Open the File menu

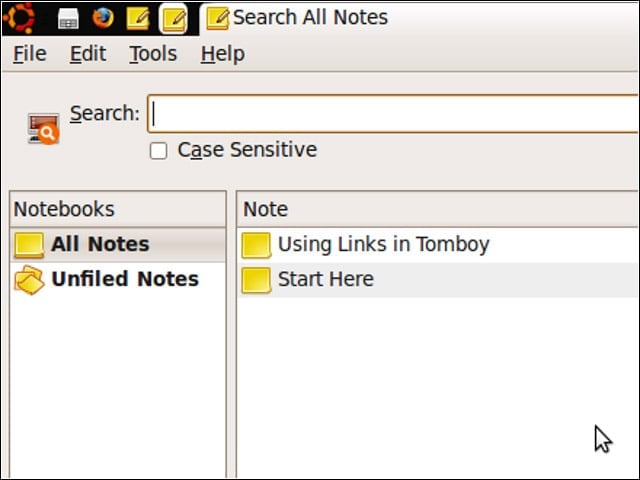tap(29, 54)
